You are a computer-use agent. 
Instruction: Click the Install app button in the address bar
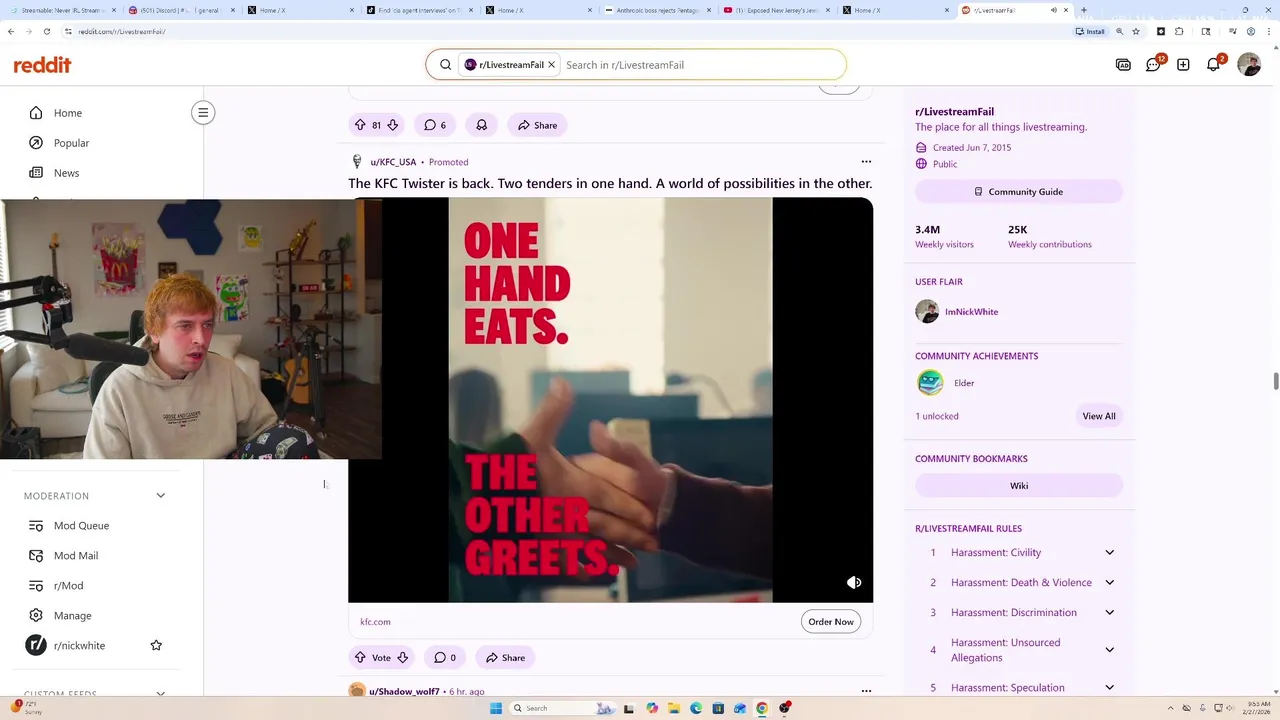(1090, 31)
